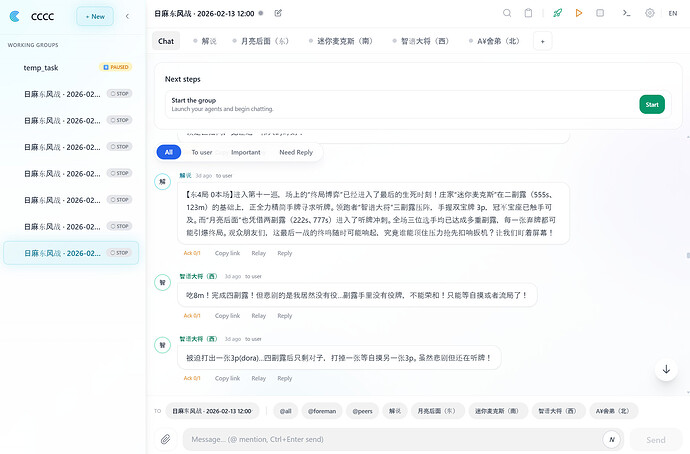Viewport: 690px width, 454px height.
Task: Click the clipboard icon in the header
Action: click(x=528, y=13)
